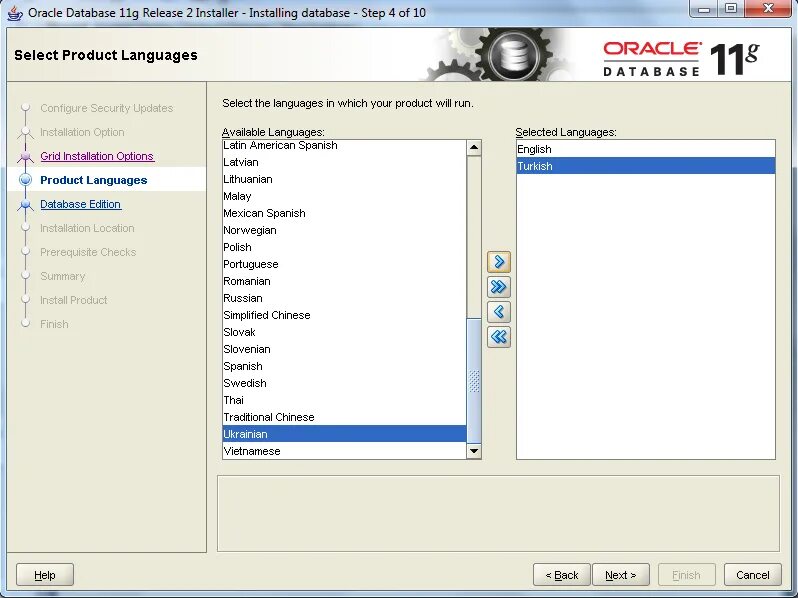Close the installer window
The width and height of the screenshot is (798, 598).
[x=769, y=9]
